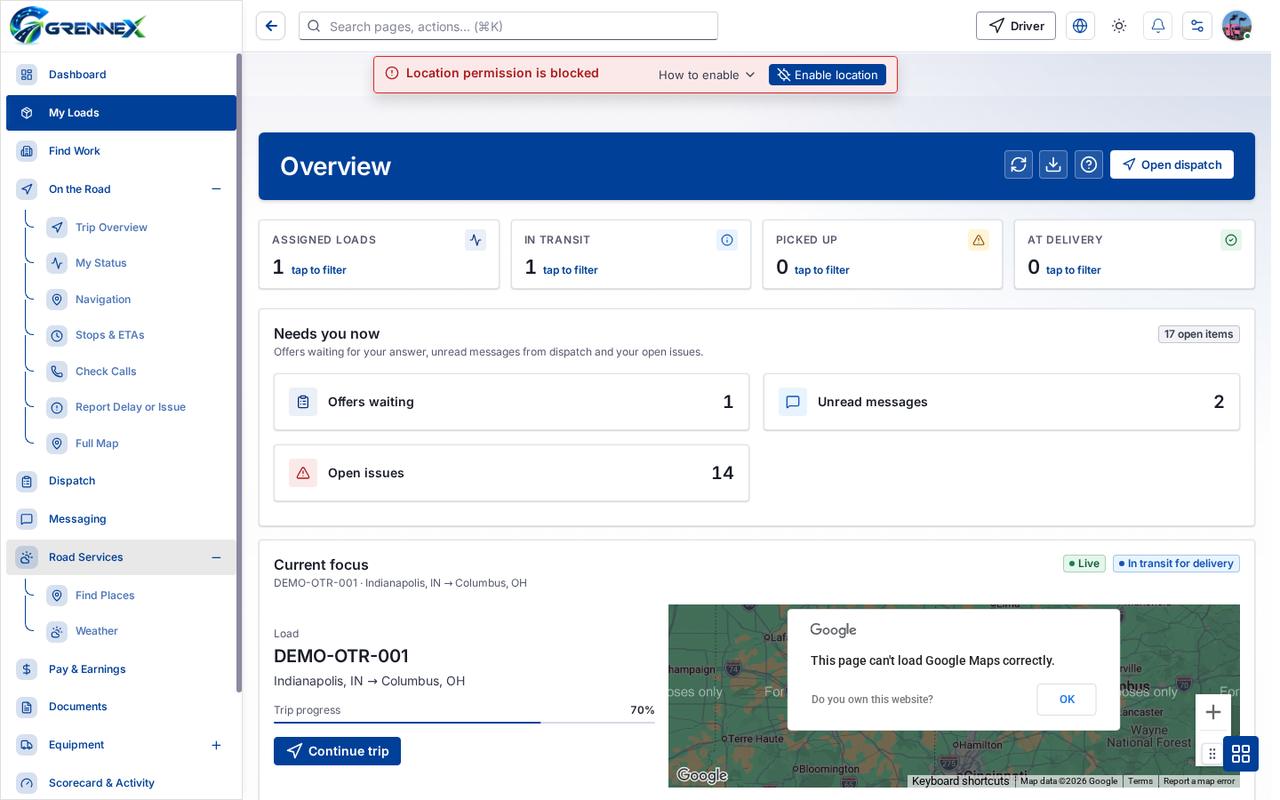Viewport: 1280px width, 800px height.
Task: Select Report Delay or Issue
Action: coord(138,407)
